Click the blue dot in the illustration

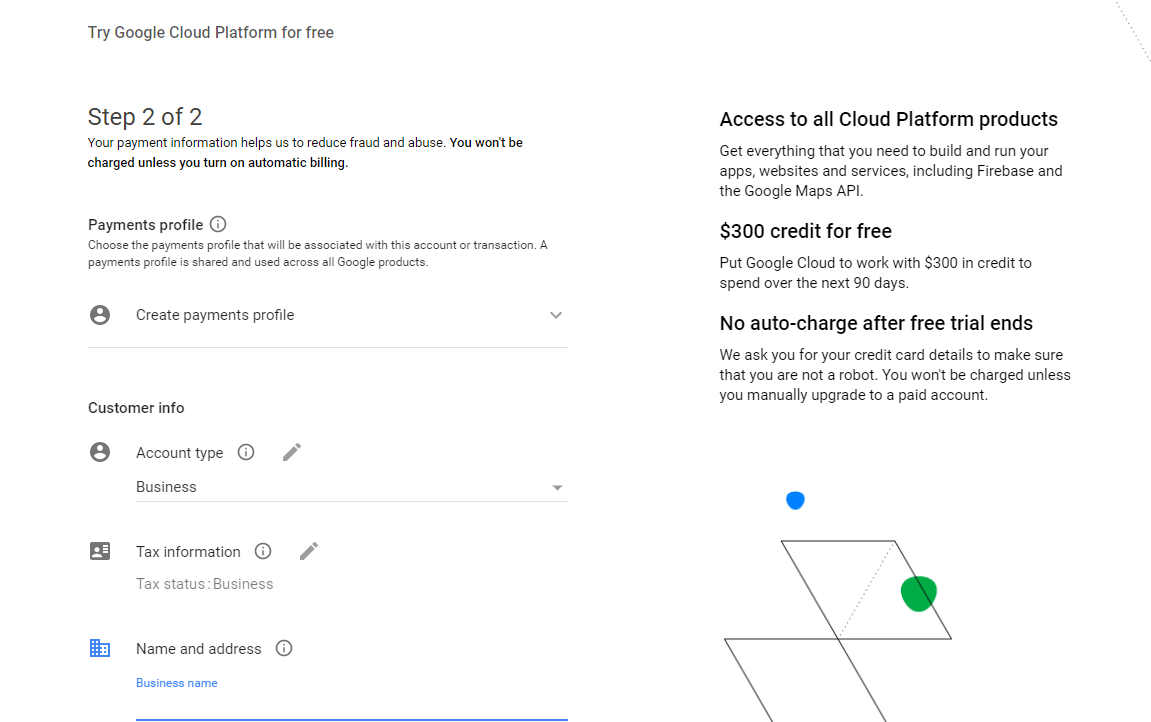[x=795, y=500]
